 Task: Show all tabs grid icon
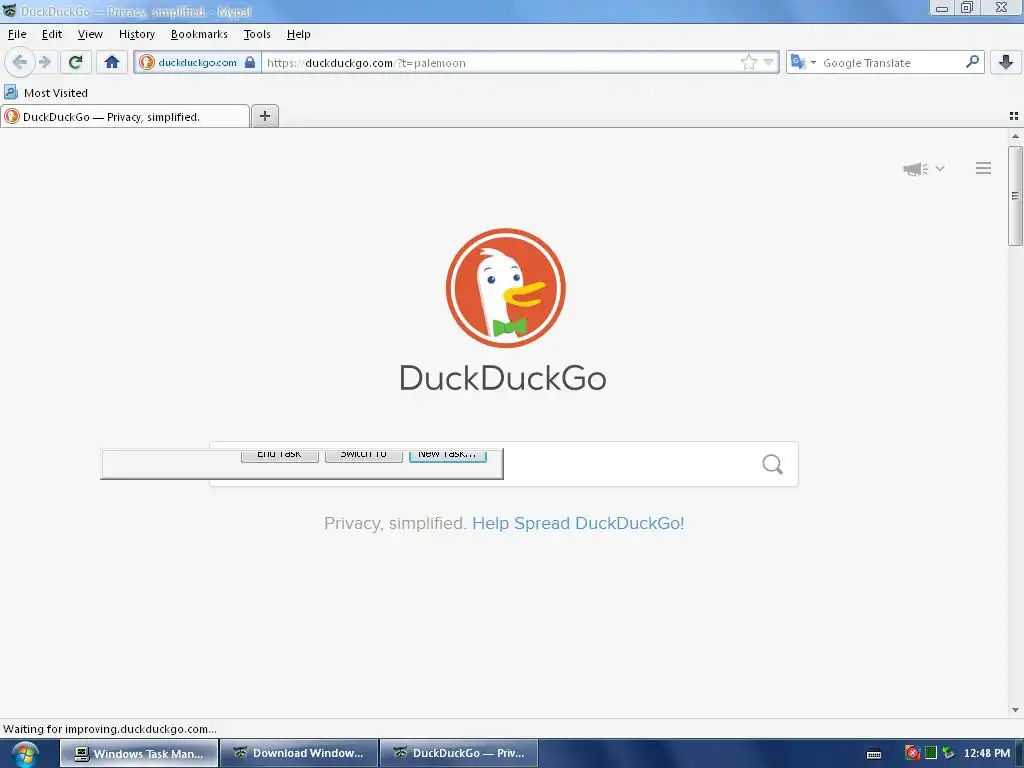tap(1014, 116)
